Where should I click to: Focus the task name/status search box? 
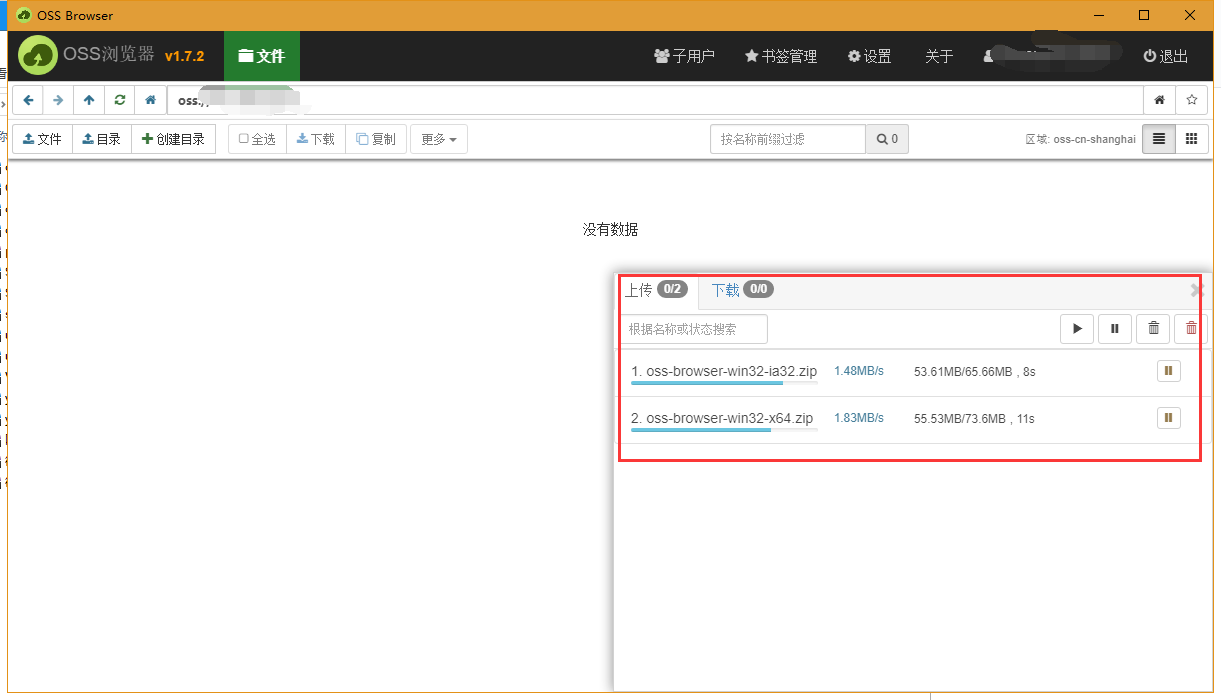[695, 328]
